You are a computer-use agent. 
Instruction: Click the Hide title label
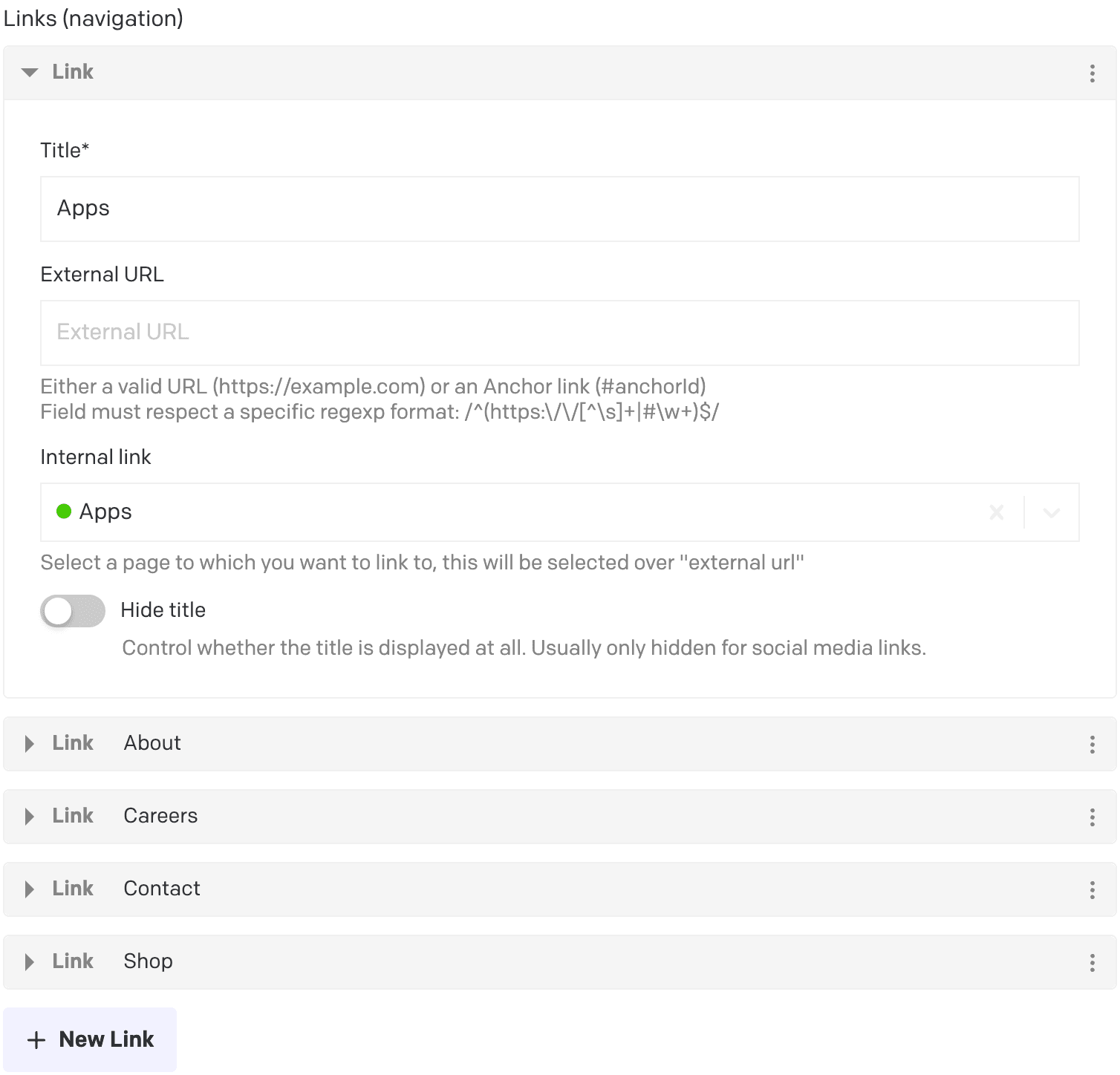(163, 610)
